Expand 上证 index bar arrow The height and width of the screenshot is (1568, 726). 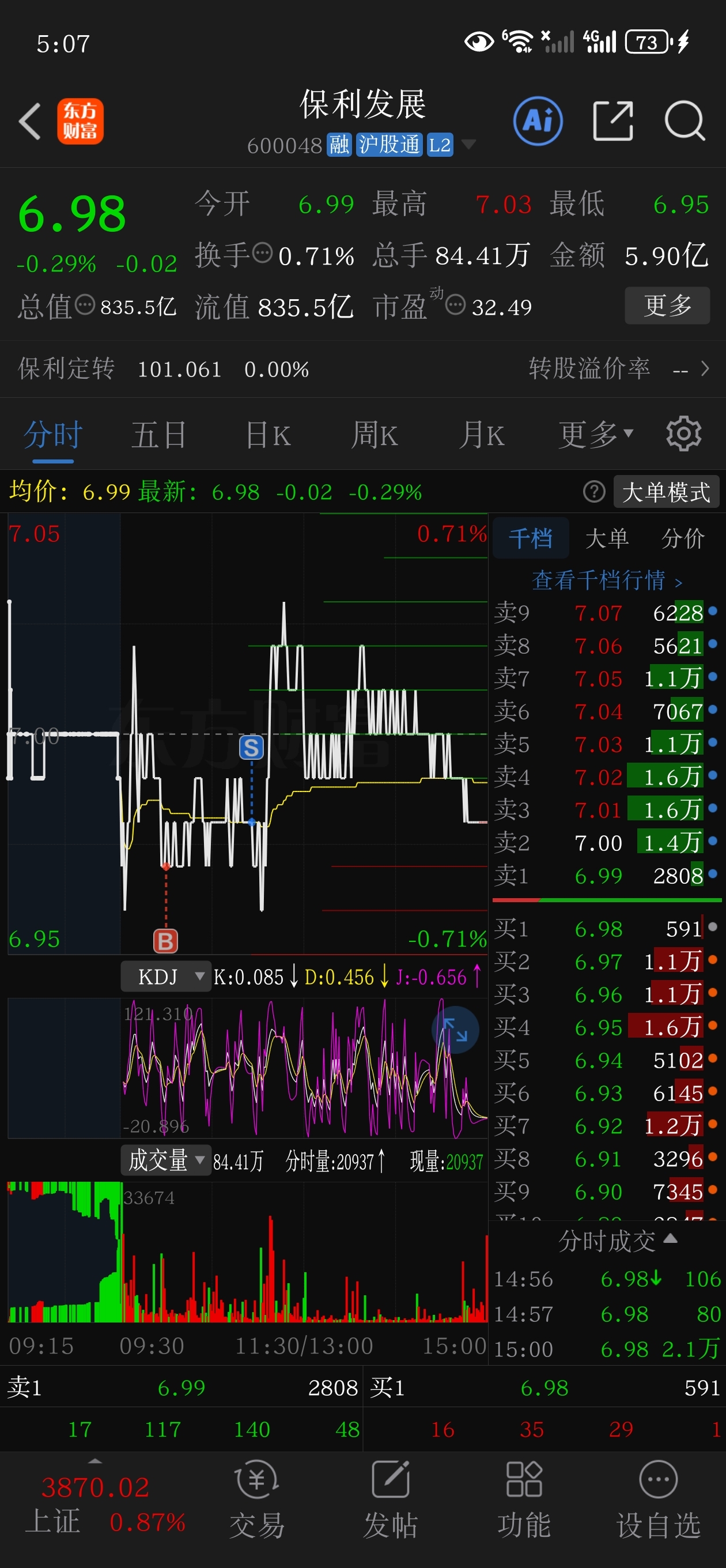pyautogui.click(x=95, y=1461)
